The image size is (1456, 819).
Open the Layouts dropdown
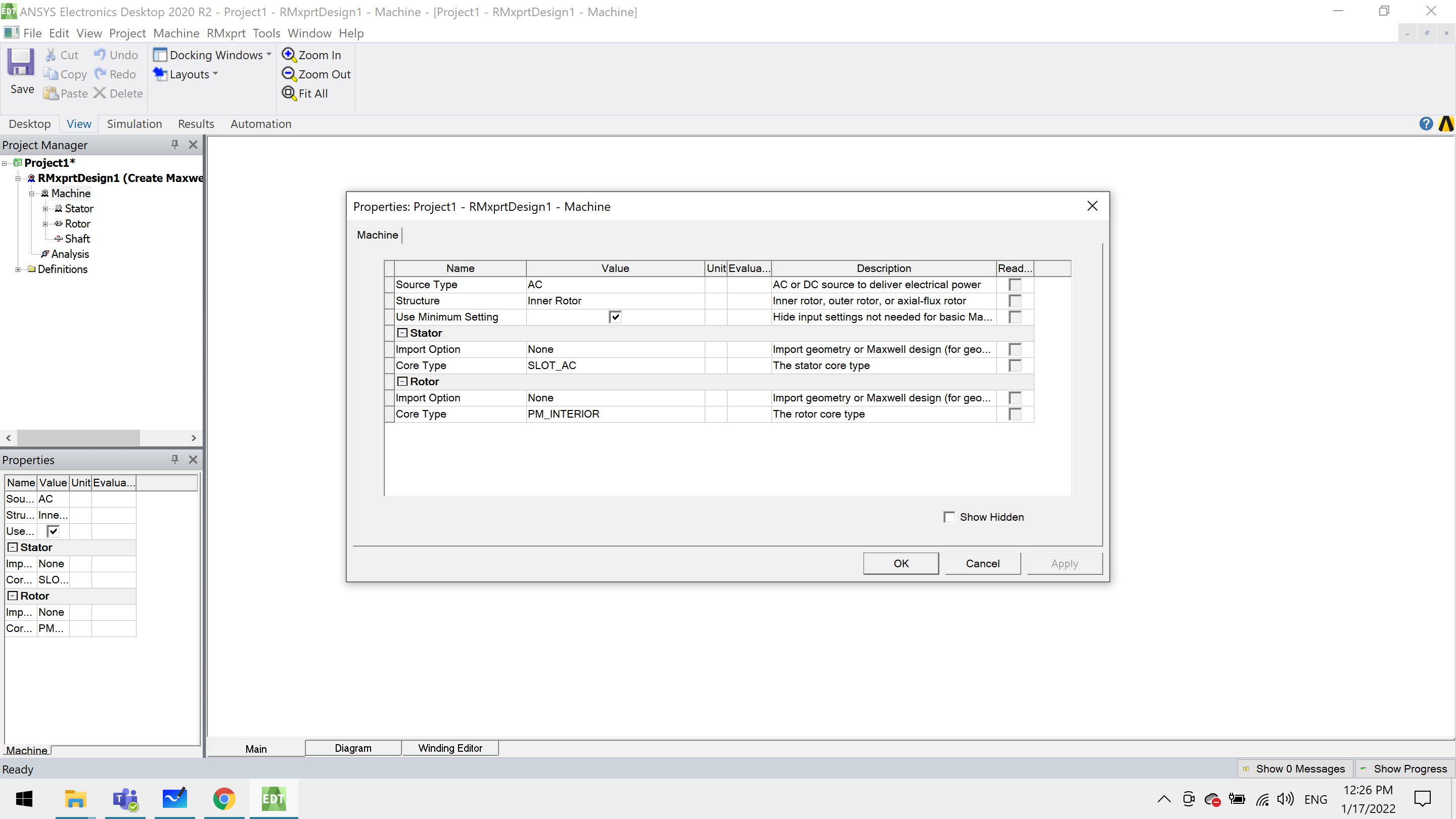coord(186,74)
